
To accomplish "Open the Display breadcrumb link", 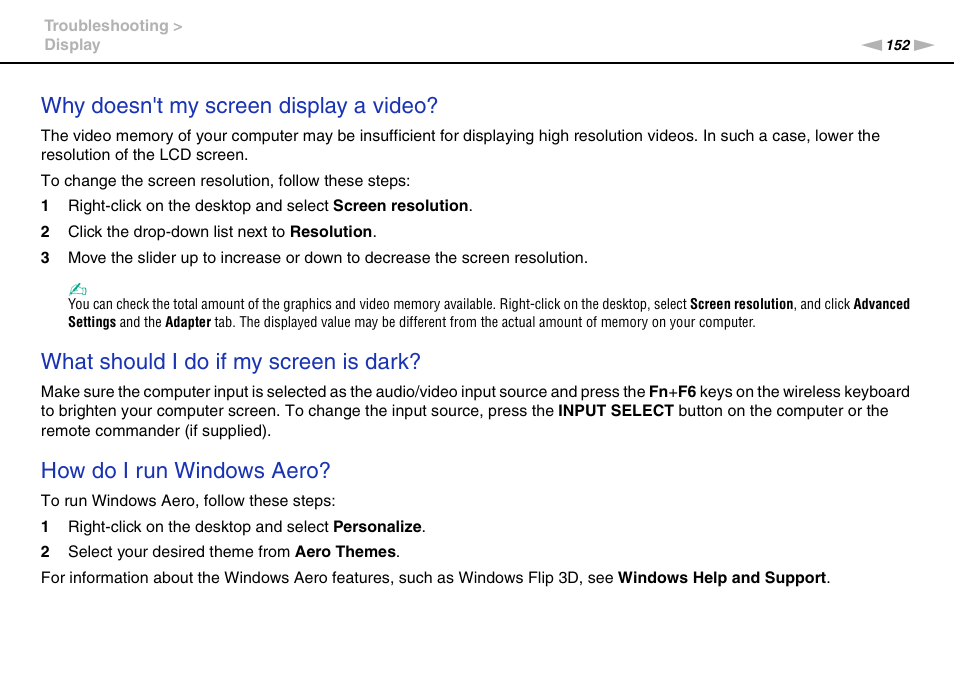I will coord(72,45).
